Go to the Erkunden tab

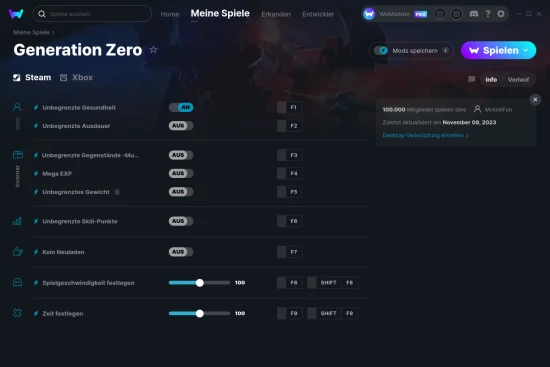(276, 14)
